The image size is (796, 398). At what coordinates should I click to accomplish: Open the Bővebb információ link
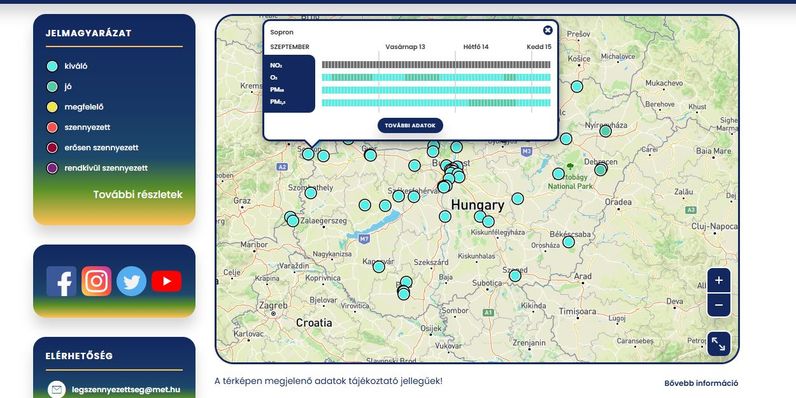[701, 383]
